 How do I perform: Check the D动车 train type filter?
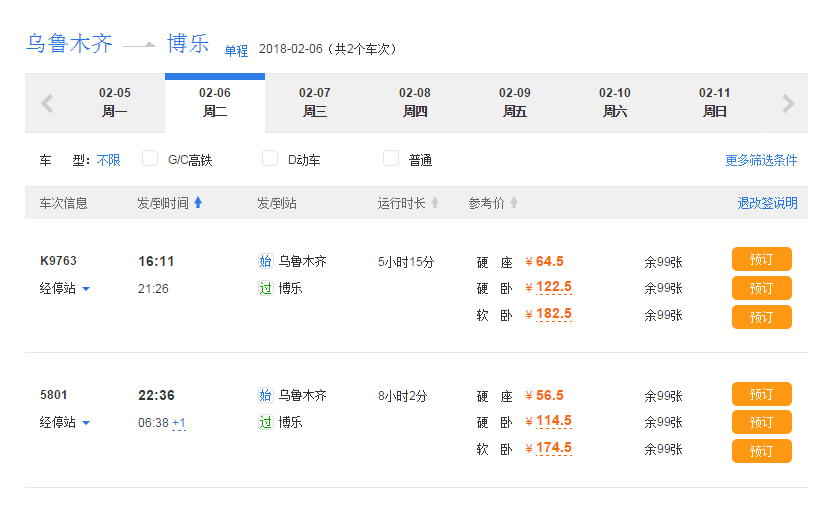[270, 158]
